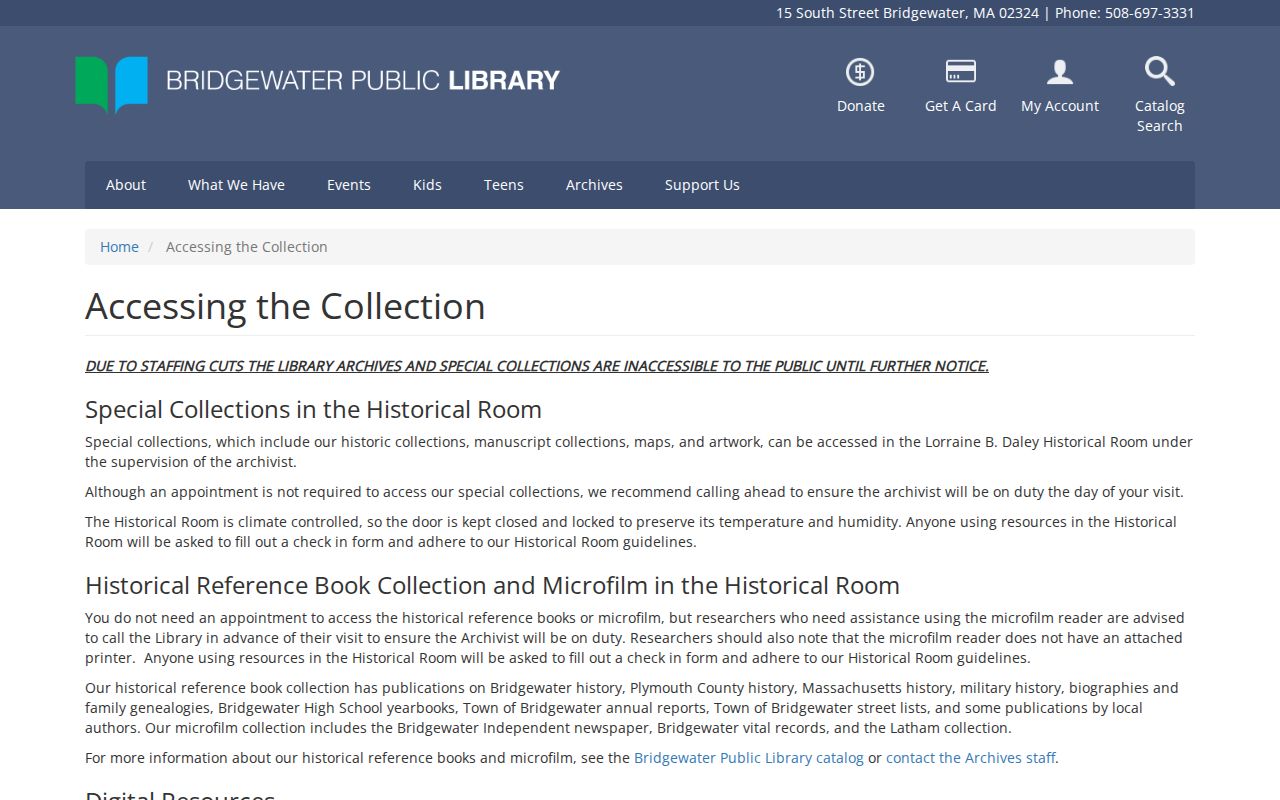This screenshot has height=800, width=1280.
Task: Click Bridgewater Public Library title text
Action: (x=363, y=80)
